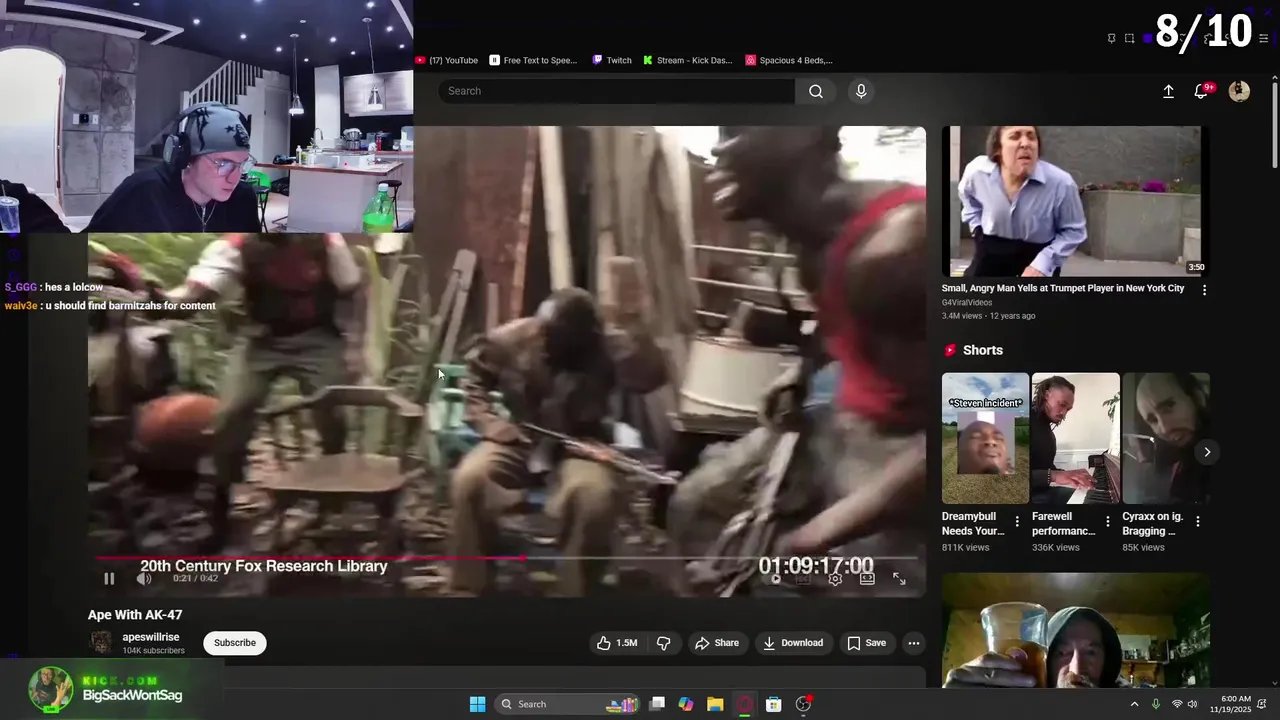The height and width of the screenshot is (720, 1280).
Task: Click the snapshot icon in browser toolbar
Action: 1130,38
